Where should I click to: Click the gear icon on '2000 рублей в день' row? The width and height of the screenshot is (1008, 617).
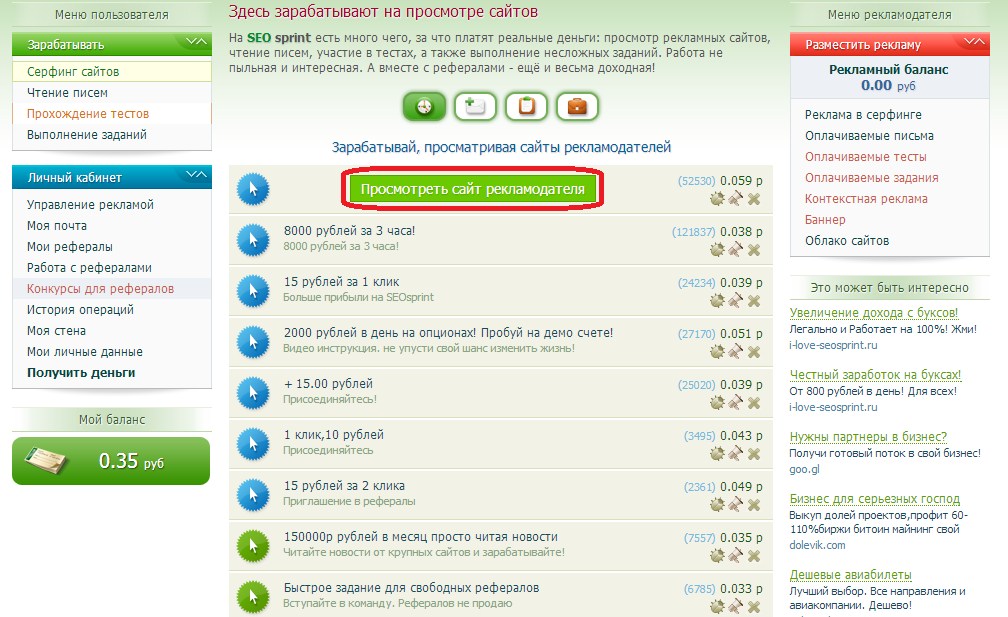pos(716,352)
